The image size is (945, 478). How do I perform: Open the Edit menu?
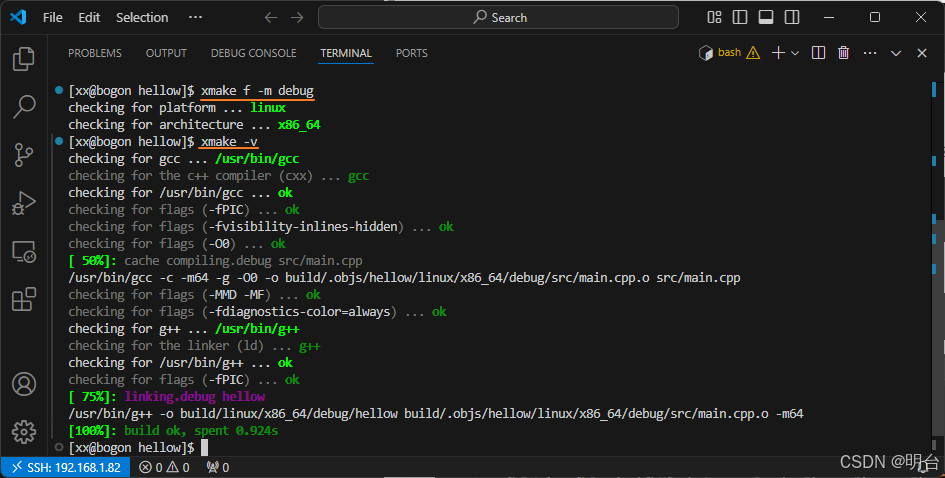(89, 17)
